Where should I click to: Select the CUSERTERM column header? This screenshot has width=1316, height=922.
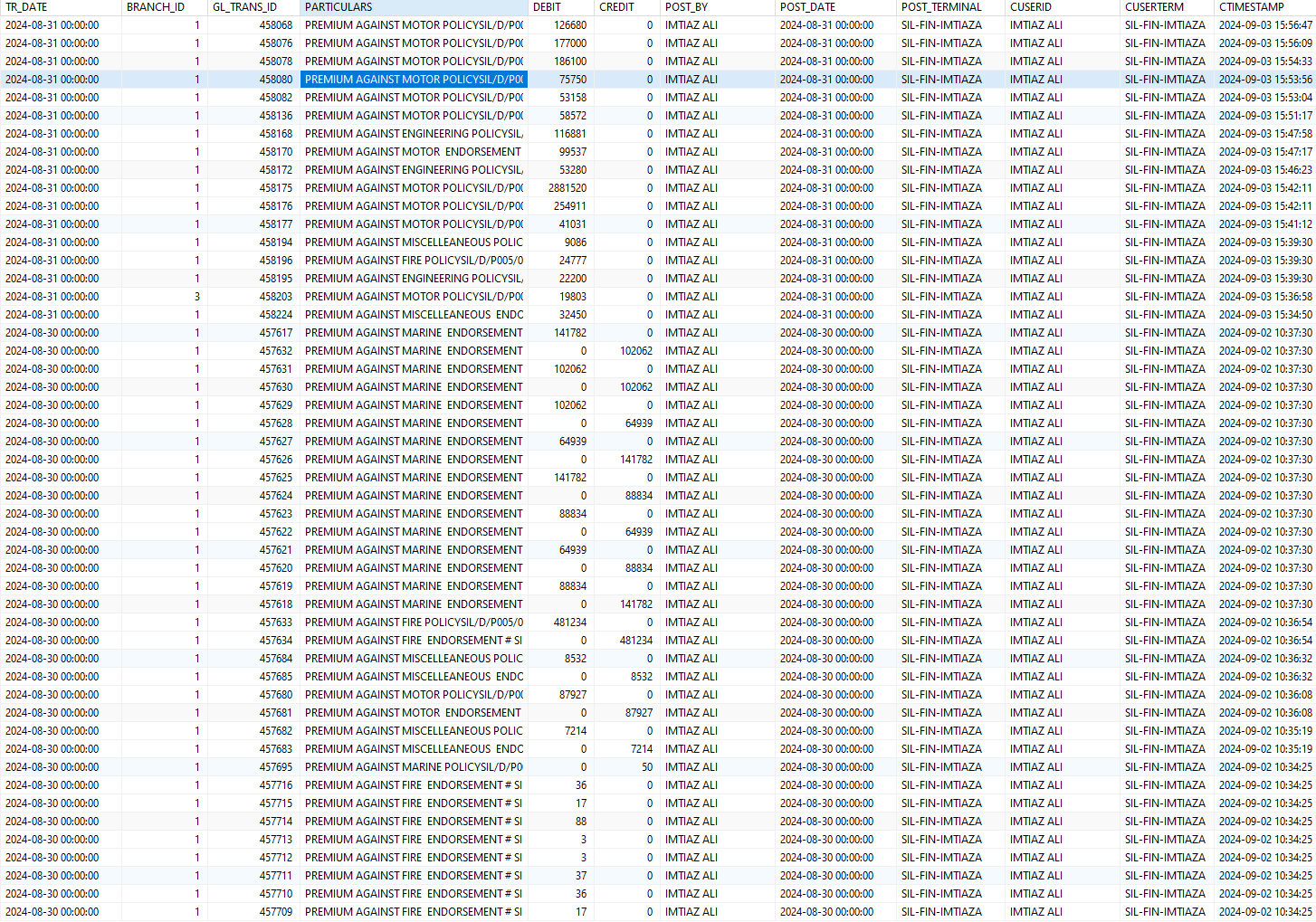pos(1167,7)
